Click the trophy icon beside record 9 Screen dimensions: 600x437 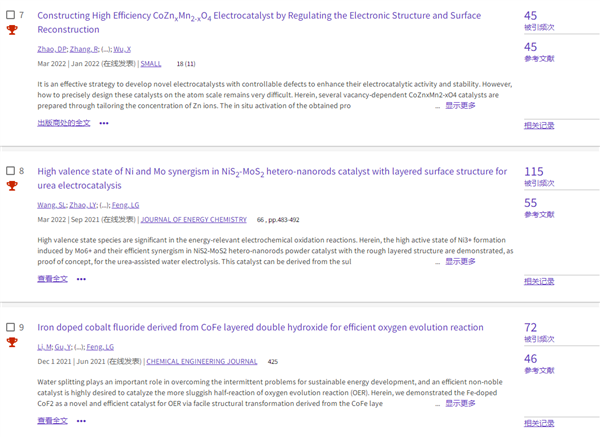[12, 342]
